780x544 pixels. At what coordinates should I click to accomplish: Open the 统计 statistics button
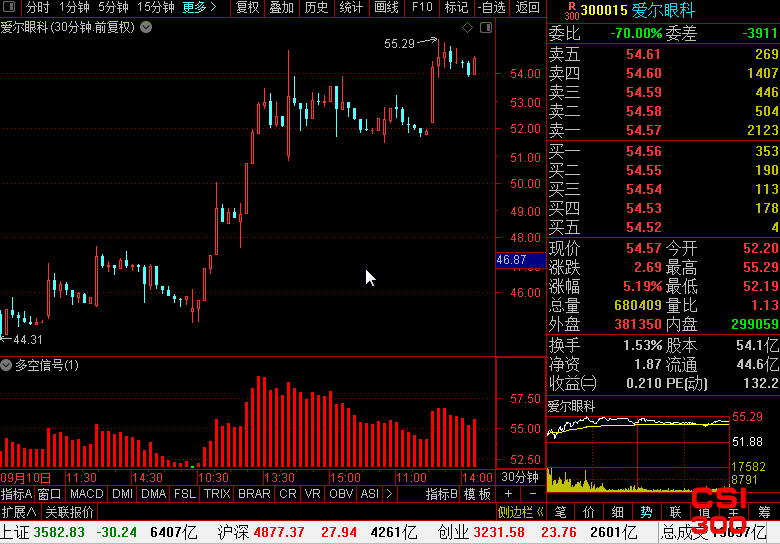(x=351, y=7)
